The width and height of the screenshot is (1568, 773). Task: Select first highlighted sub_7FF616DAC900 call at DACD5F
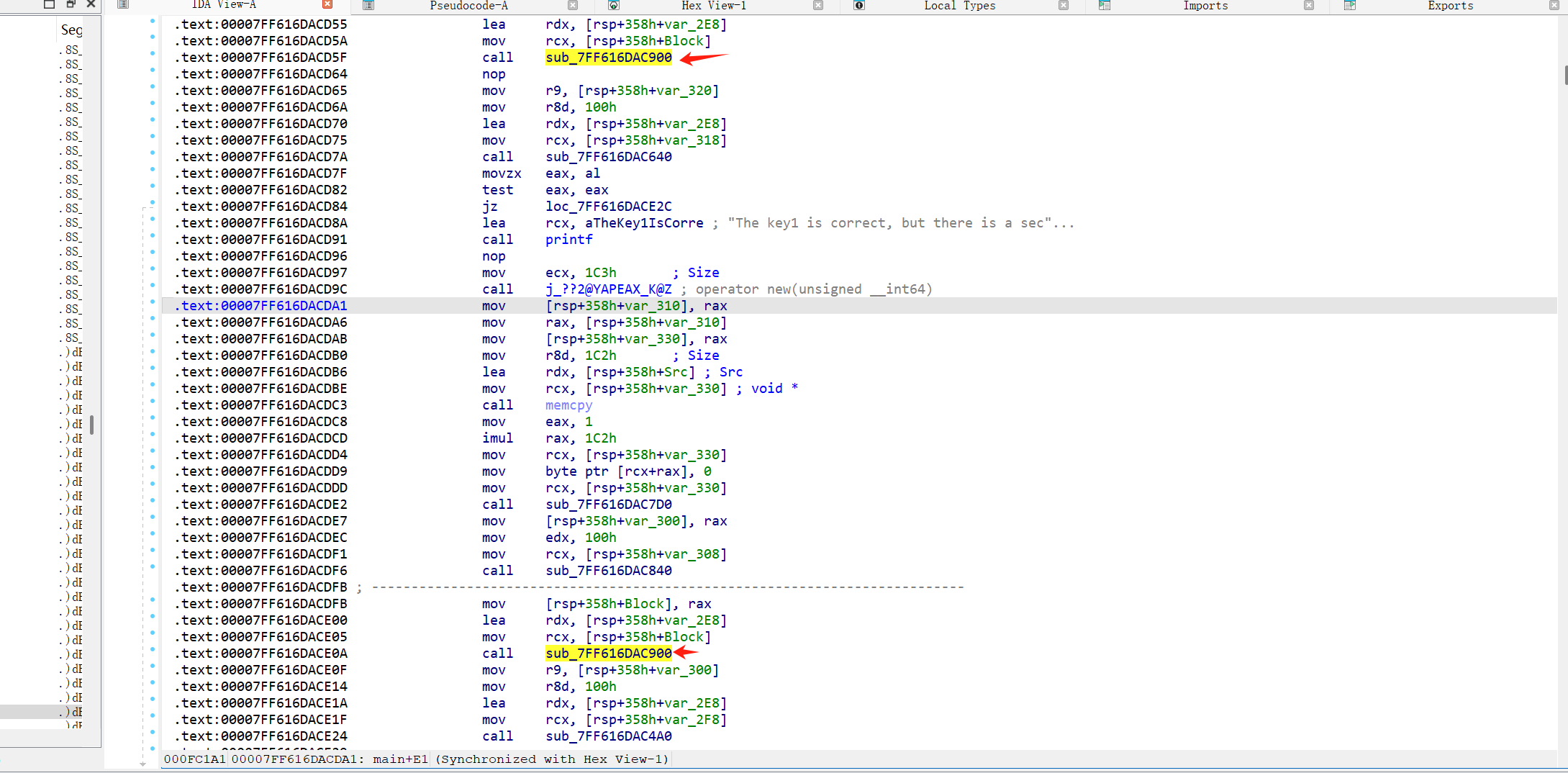pos(609,58)
